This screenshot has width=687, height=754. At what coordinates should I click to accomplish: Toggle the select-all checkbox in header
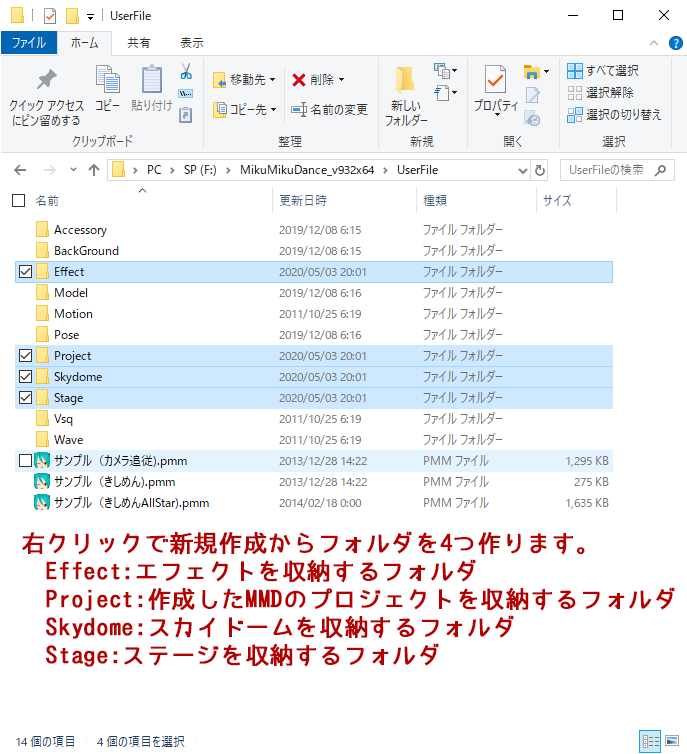pyautogui.click(x=18, y=201)
